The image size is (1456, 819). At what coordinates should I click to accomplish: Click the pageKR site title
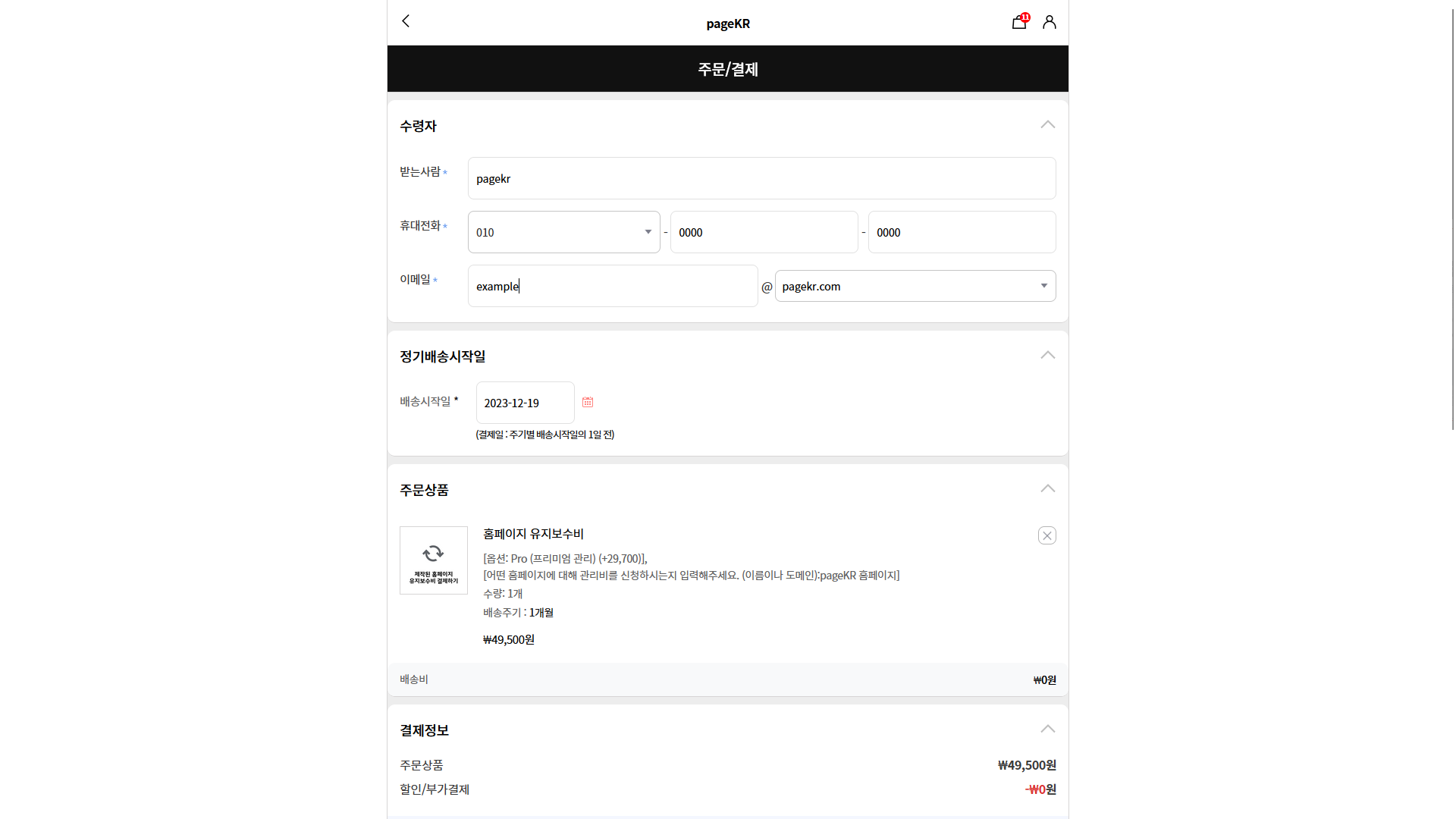(728, 24)
